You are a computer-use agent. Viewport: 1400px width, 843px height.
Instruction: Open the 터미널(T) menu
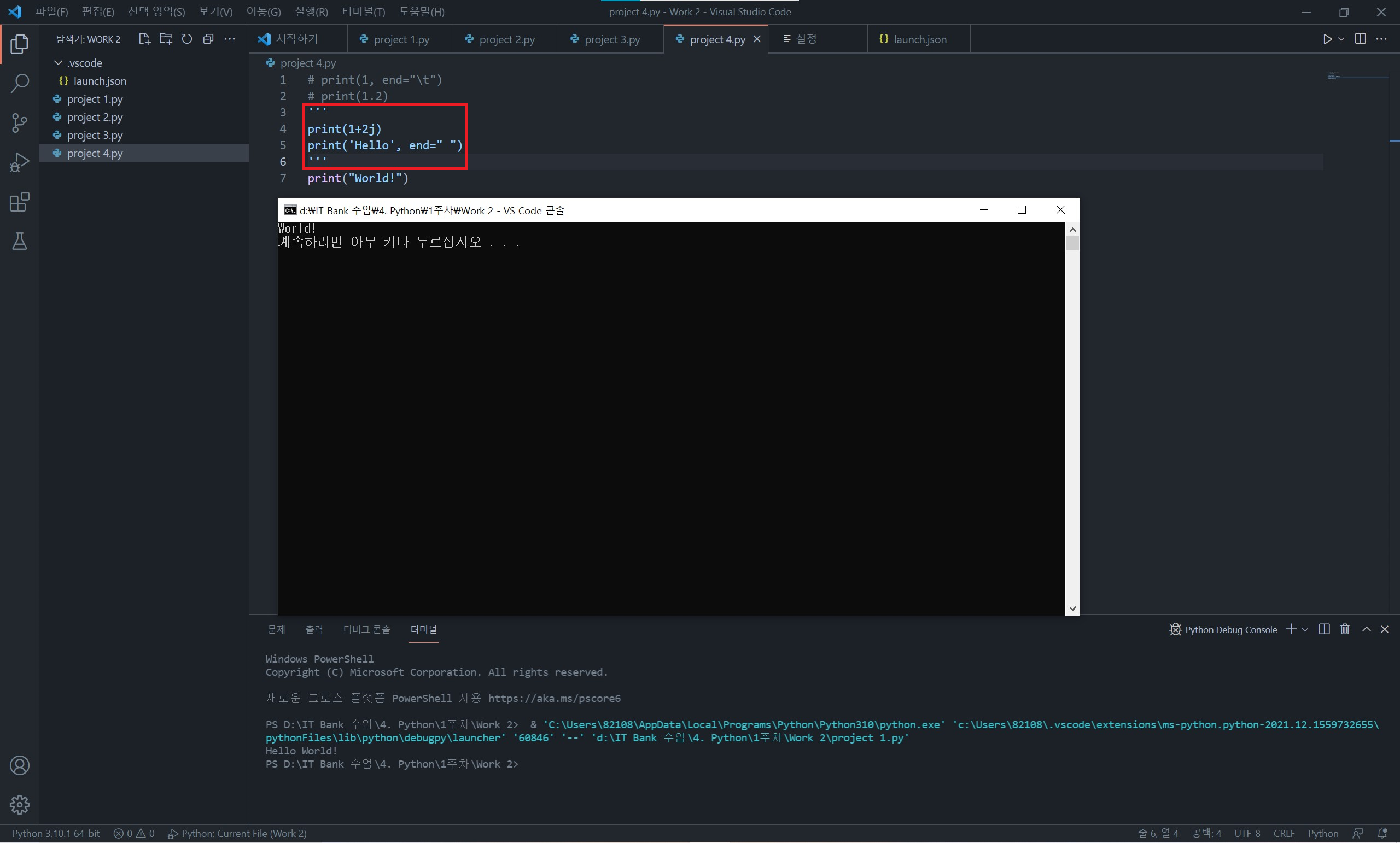tap(363, 12)
